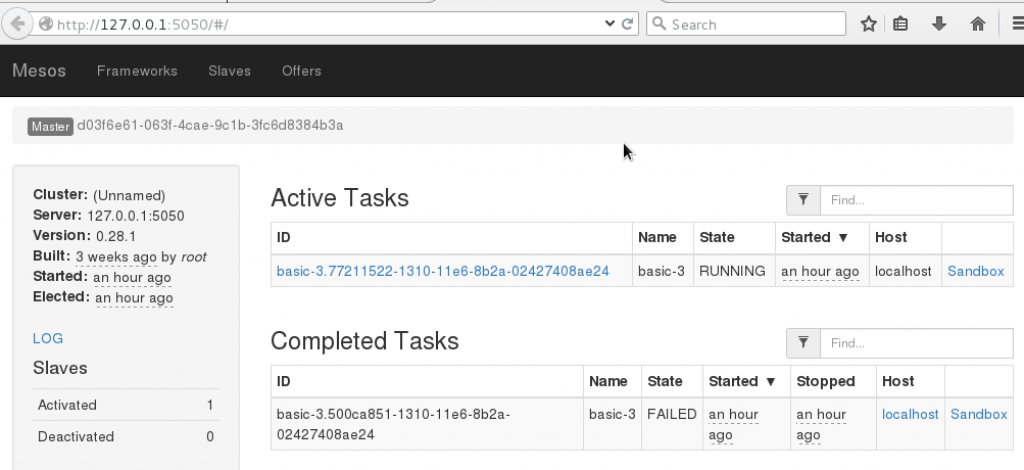
Task: Open the bookmarks list icon
Action: pyautogui.click(x=901, y=23)
